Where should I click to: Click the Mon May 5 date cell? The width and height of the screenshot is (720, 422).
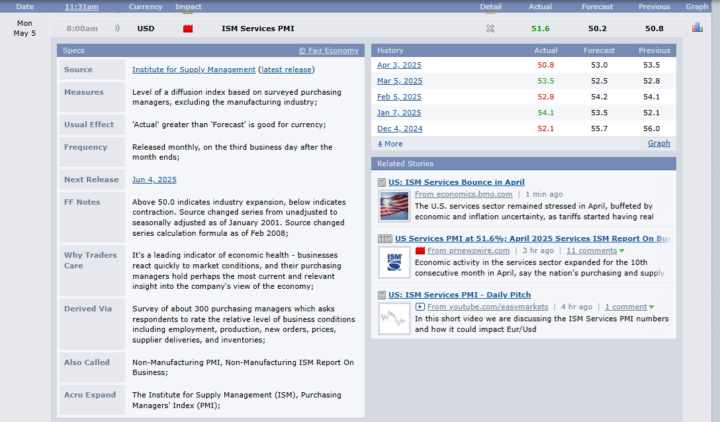click(x=24, y=28)
